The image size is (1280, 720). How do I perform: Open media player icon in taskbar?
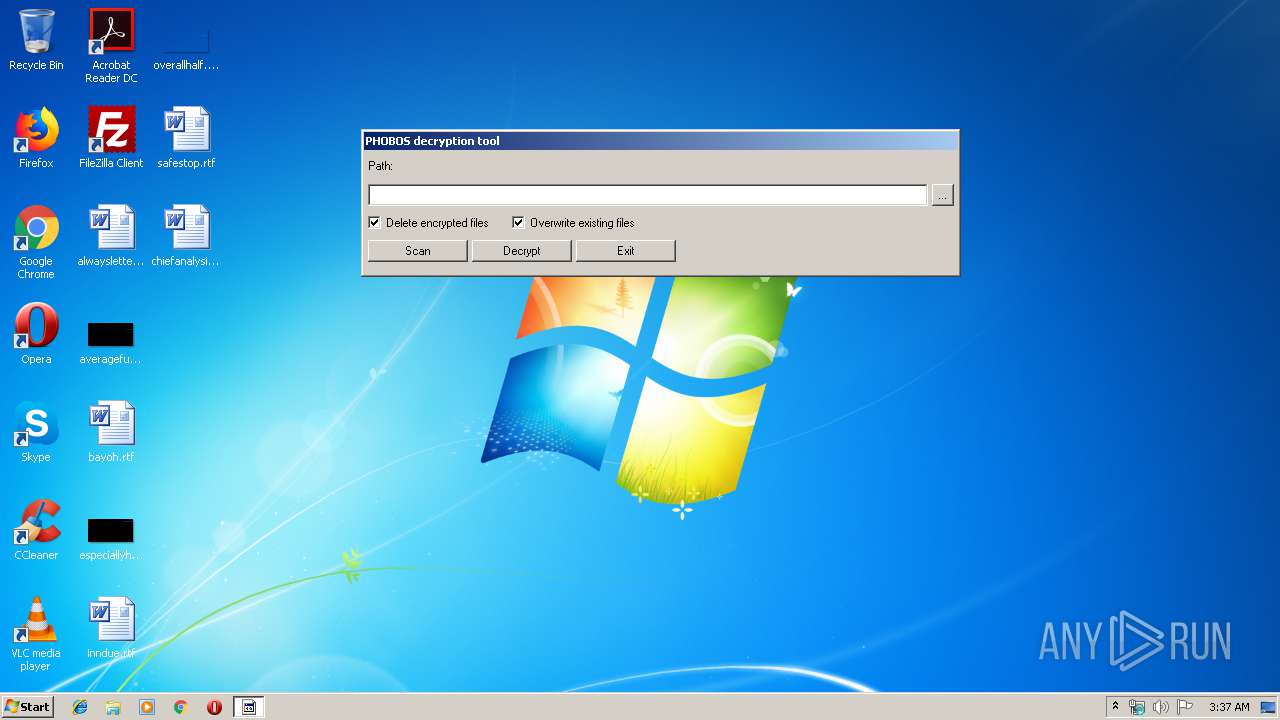point(147,707)
